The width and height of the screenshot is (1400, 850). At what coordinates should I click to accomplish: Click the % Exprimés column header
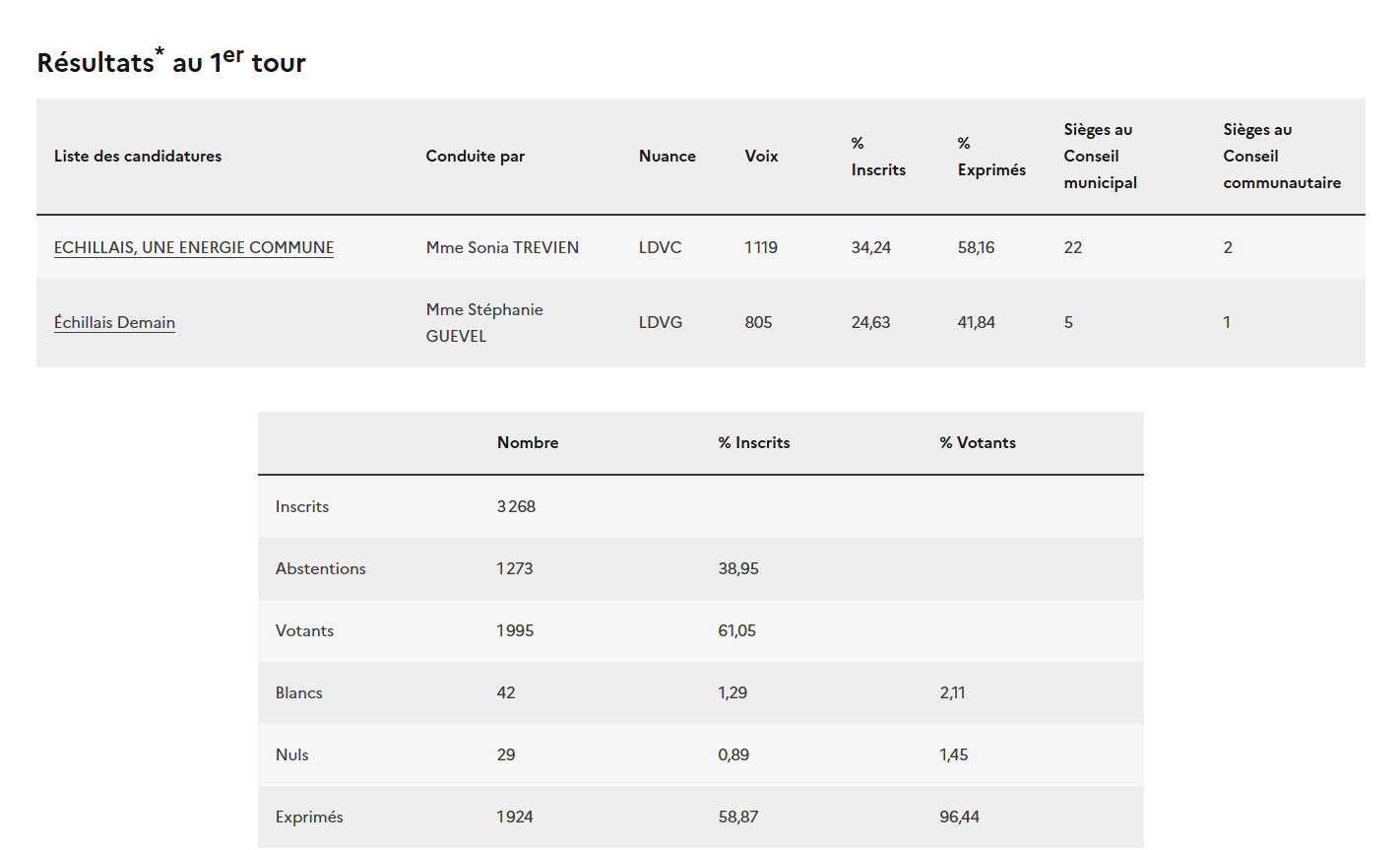pyautogui.click(x=991, y=157)
